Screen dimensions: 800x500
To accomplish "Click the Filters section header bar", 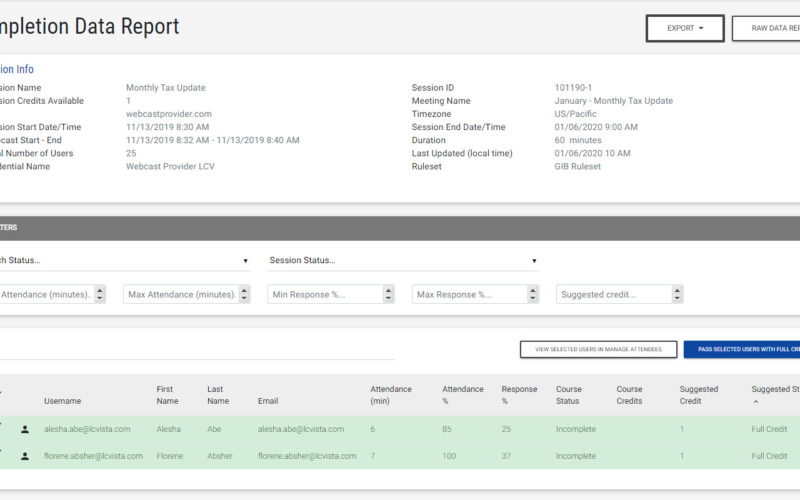I will coord(400,228).
